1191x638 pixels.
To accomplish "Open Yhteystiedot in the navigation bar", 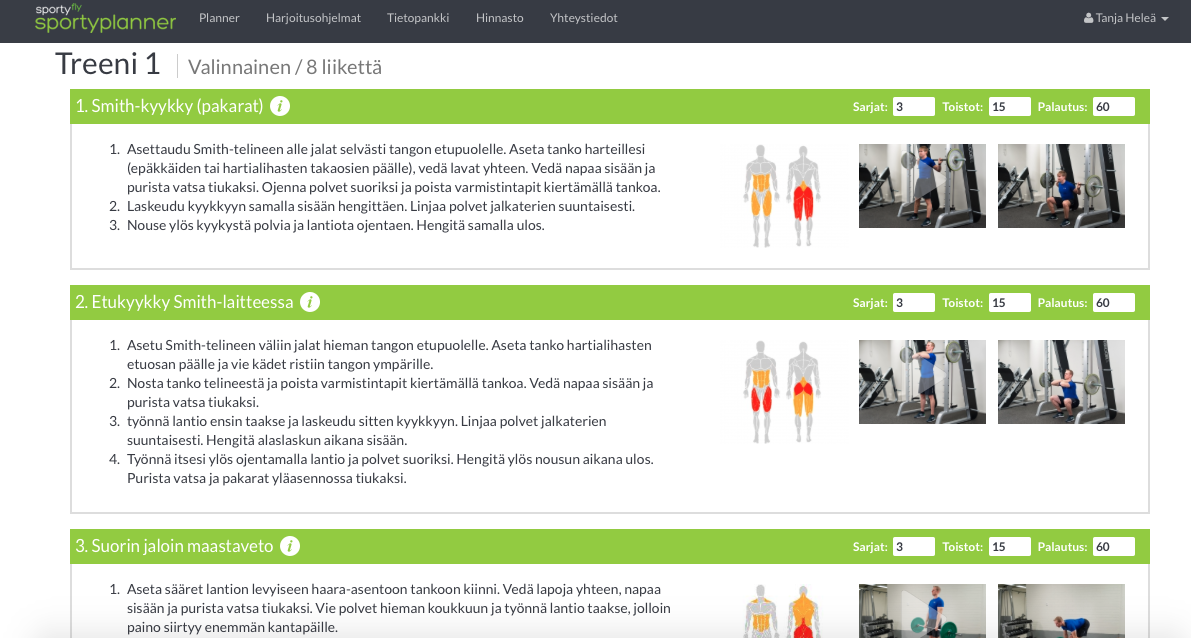I will point(583,17).
